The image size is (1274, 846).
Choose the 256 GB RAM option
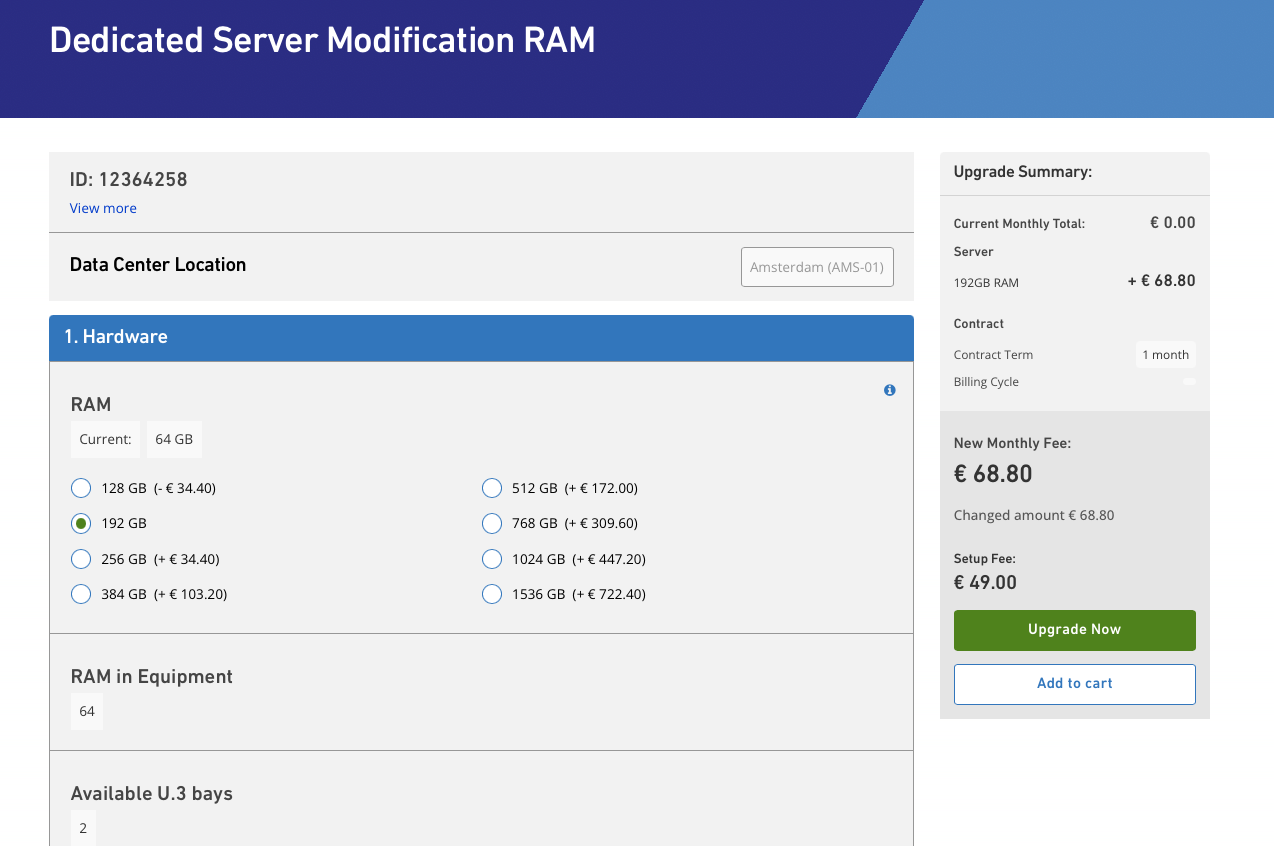[81, 559]
